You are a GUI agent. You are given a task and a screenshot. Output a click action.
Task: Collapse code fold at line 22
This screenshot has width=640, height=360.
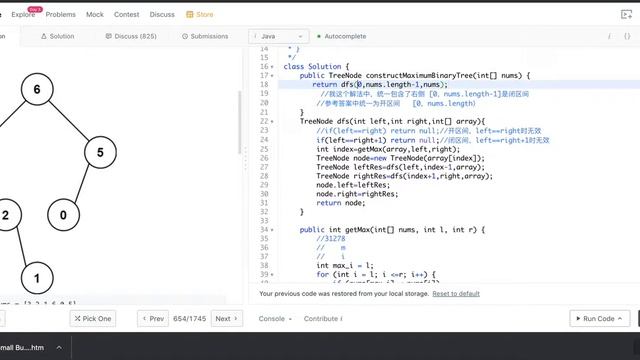point(272,121)
